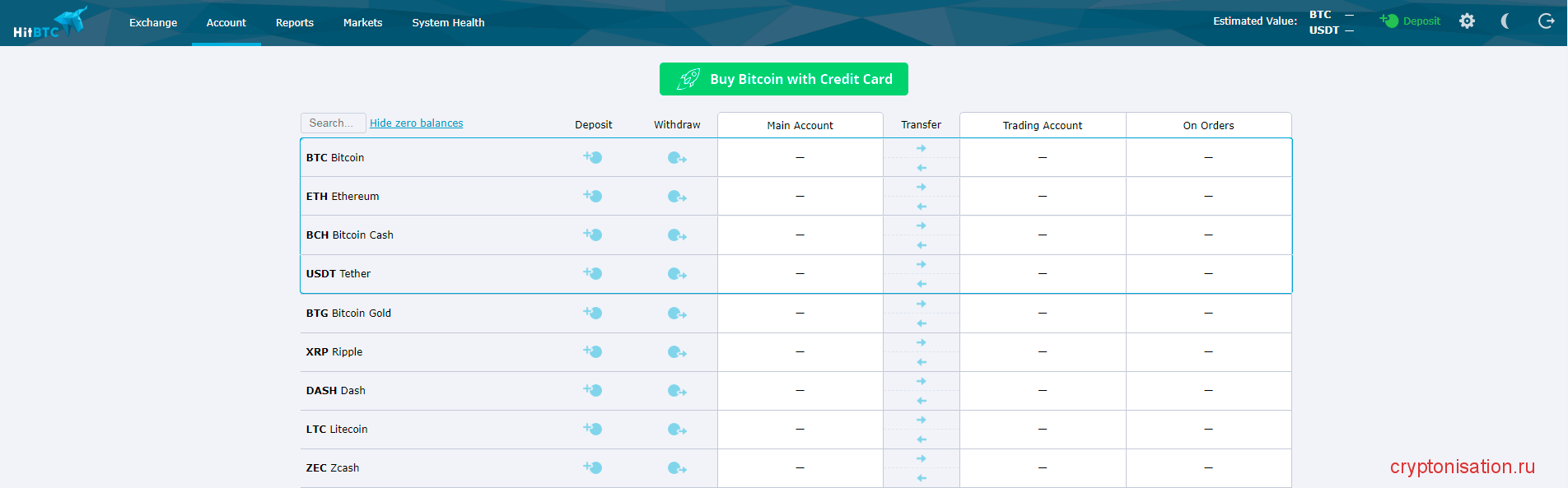Click the HitBTC logo
The image size is (1568, 488).
[49, 23]
